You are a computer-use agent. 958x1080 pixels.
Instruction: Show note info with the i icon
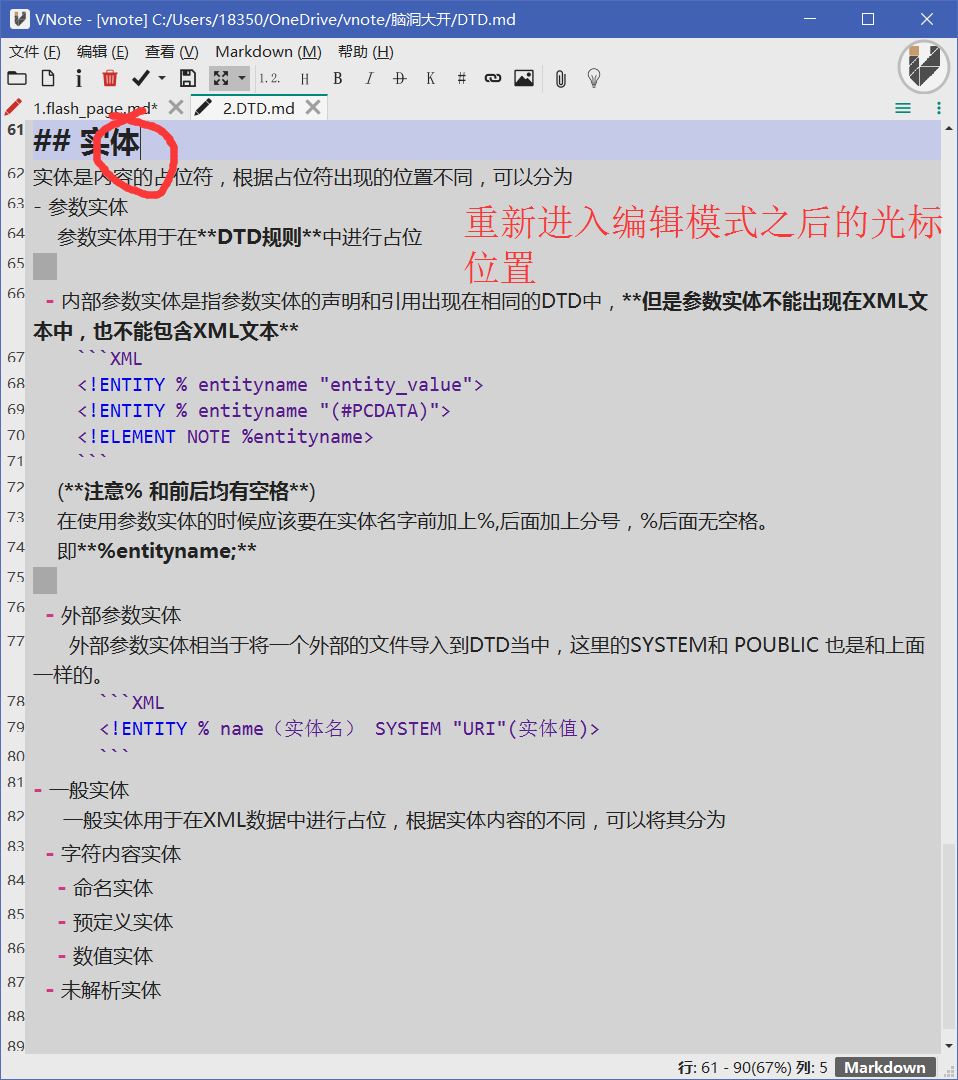[x=79, y=79]
